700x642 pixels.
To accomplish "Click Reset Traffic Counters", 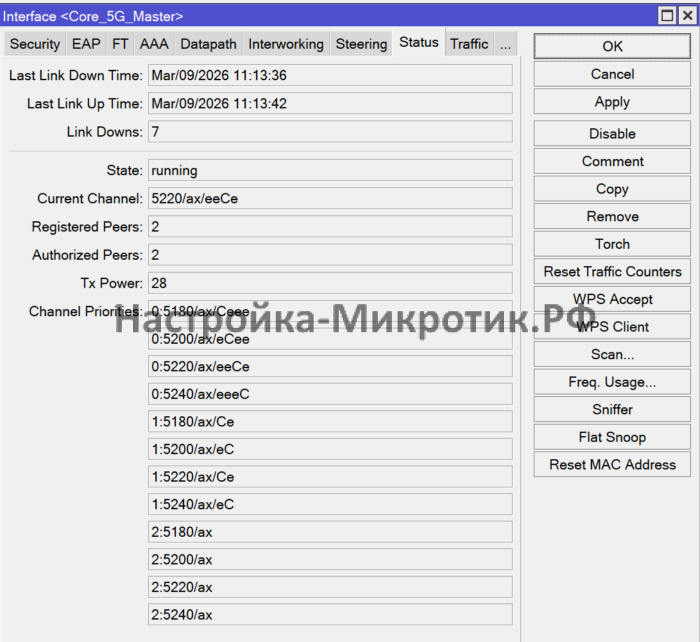I will coord(612,272).
